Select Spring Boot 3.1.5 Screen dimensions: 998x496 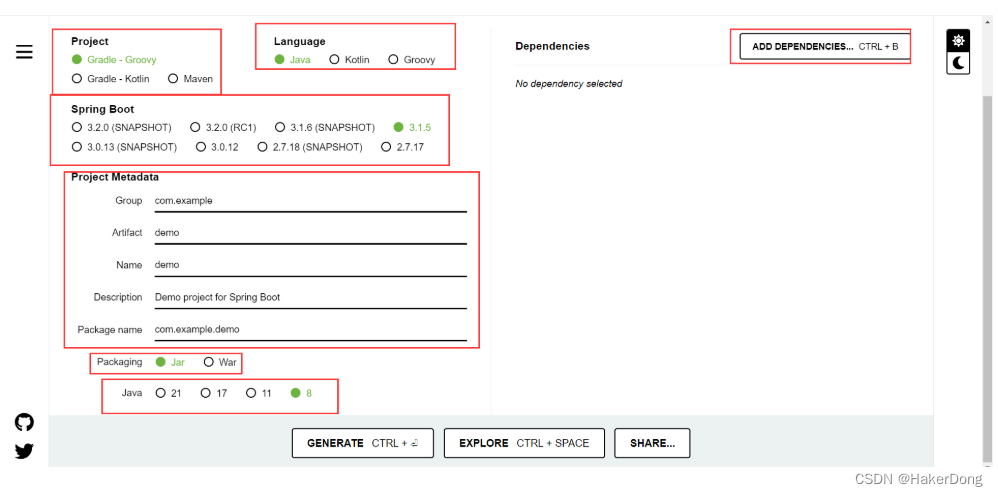[x=412, y=127]
